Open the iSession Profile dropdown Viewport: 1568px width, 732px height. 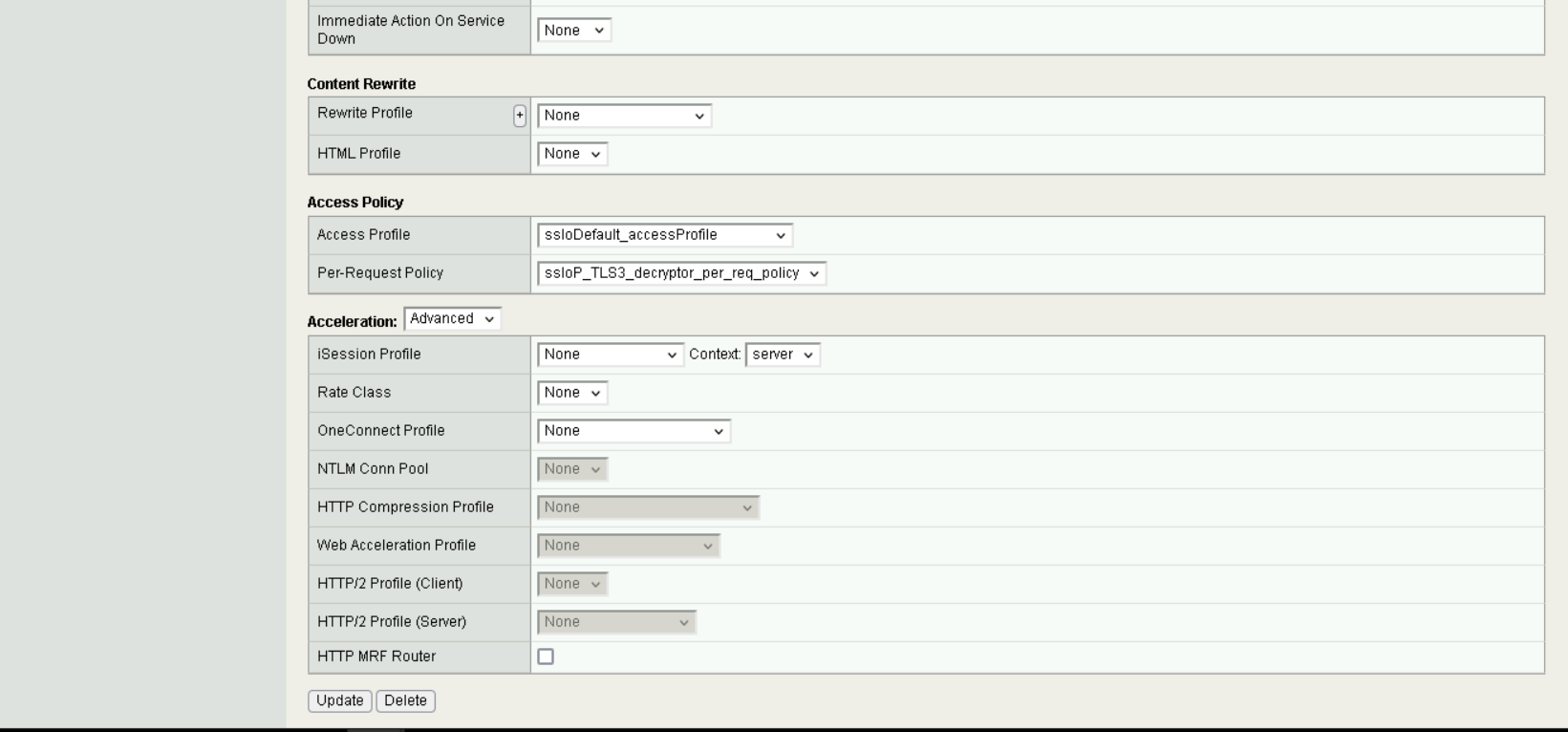tap(610, 355)
